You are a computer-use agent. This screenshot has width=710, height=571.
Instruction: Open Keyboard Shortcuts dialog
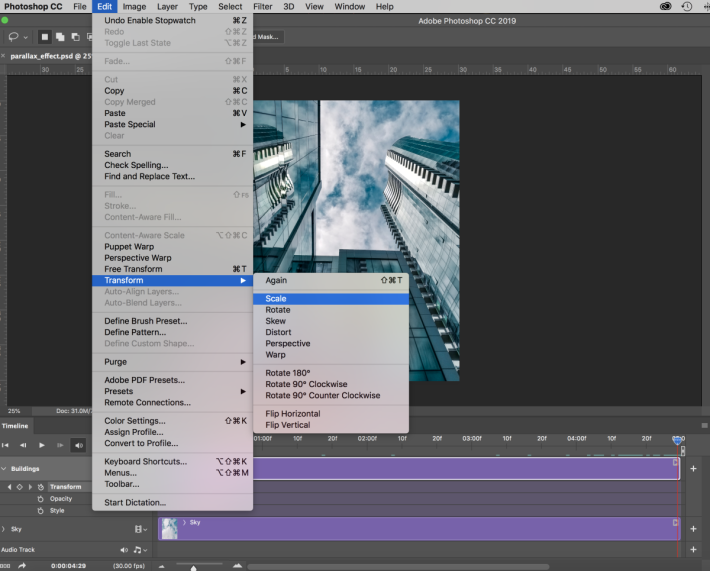click(173, 461)
